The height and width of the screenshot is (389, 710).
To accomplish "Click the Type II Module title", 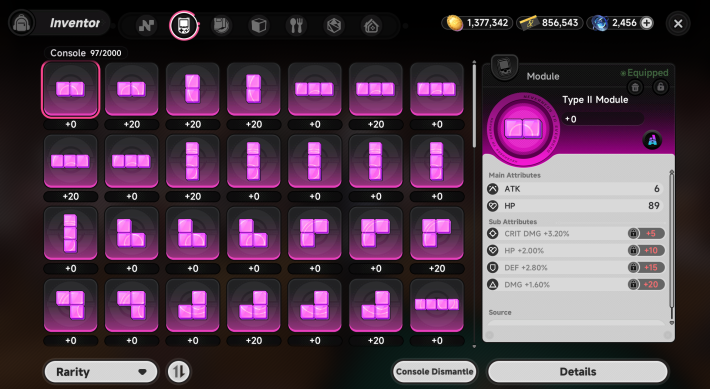I will pos(595,100).
